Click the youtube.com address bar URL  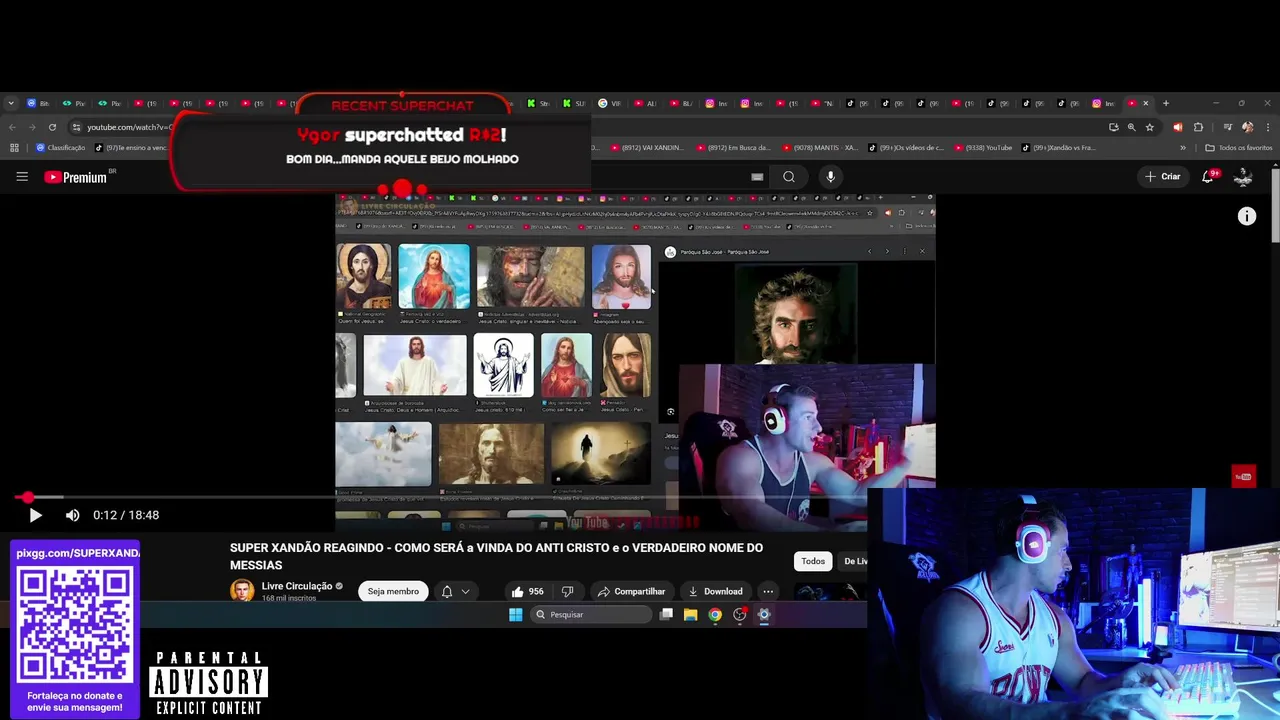pos(129,127)
